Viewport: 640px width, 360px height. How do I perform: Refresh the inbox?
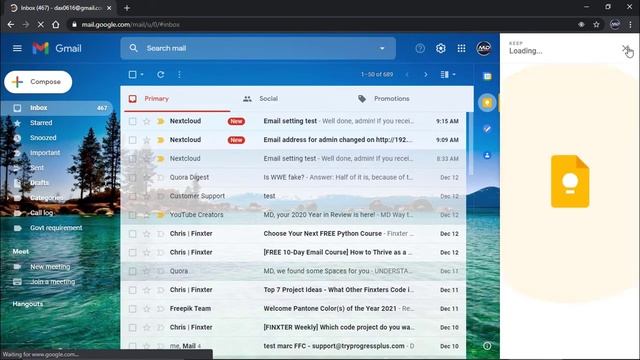160,74
